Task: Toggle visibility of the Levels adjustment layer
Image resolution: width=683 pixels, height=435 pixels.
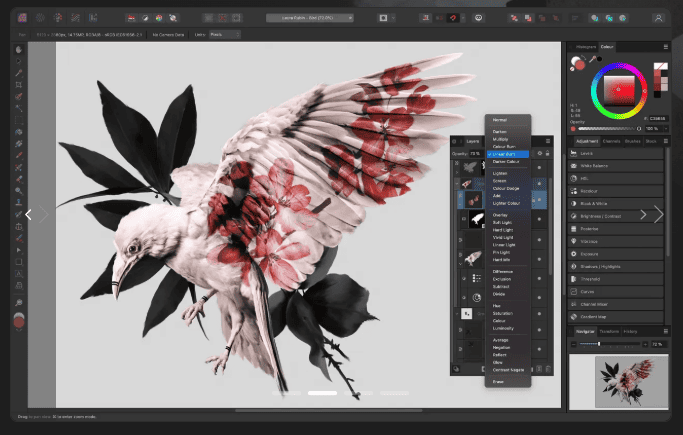Action: [x=539, y=278]
